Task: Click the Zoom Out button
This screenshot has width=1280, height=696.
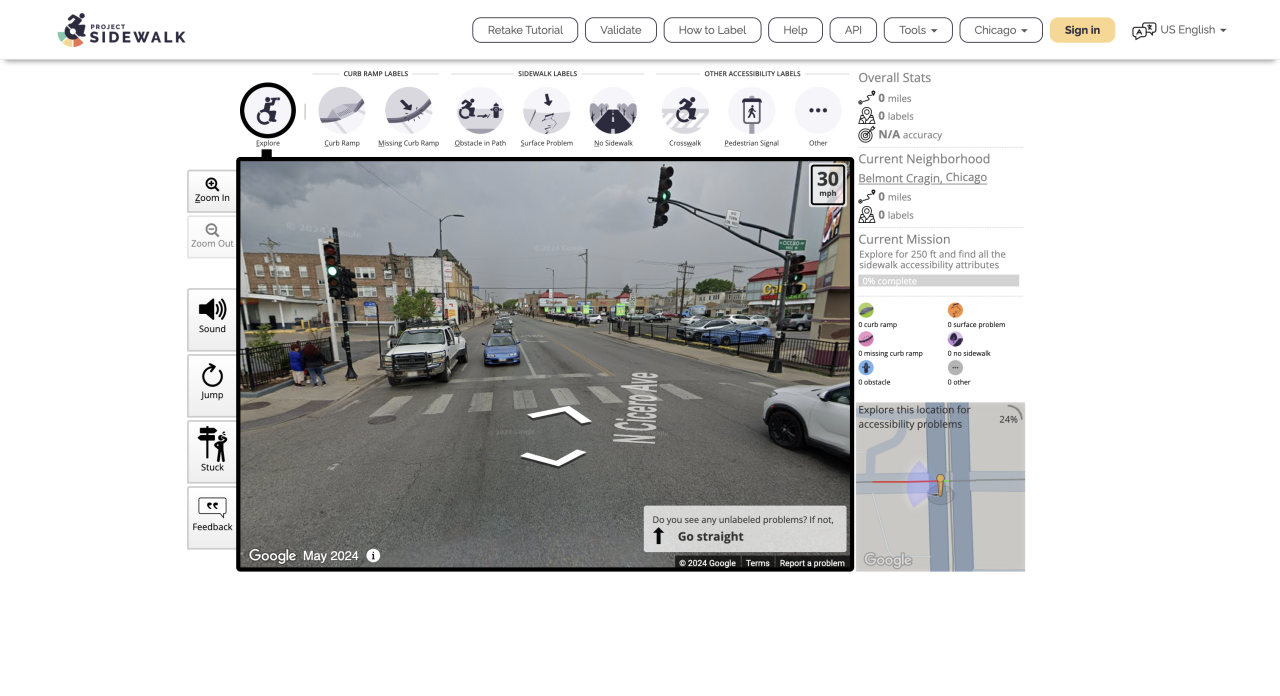Action: click(x=212, y=237)
